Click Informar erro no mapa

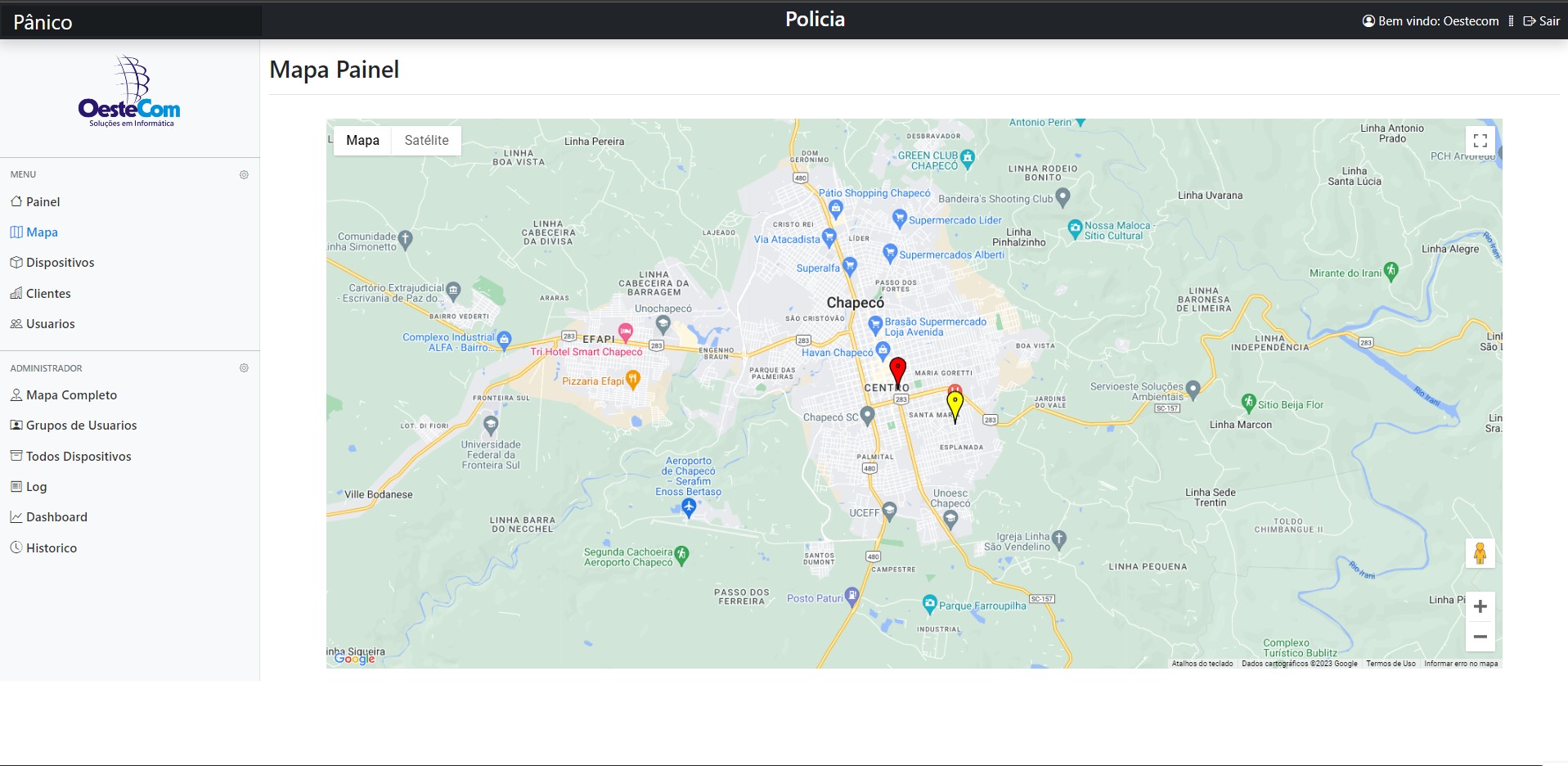click(1461, 664)
